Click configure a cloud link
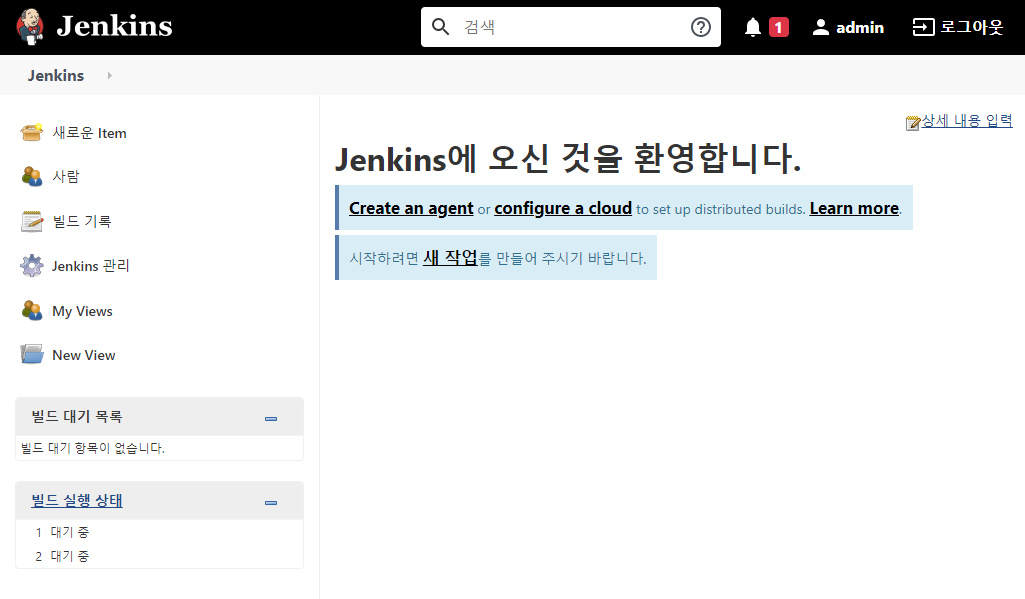The height and width of the screenshot is (599, 1025). [563, 208]
